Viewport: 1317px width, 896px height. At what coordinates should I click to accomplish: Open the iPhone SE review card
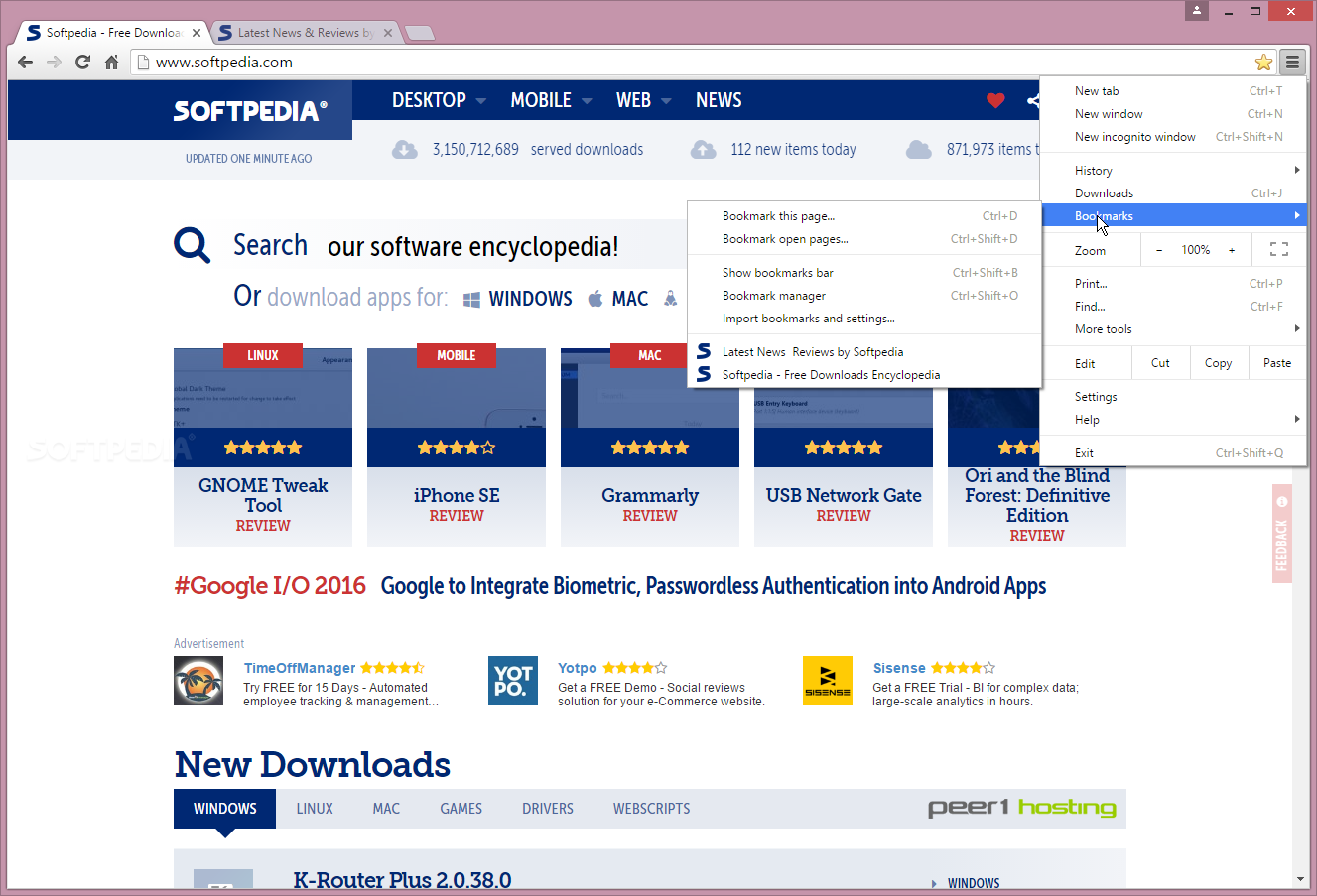[457, 447]
